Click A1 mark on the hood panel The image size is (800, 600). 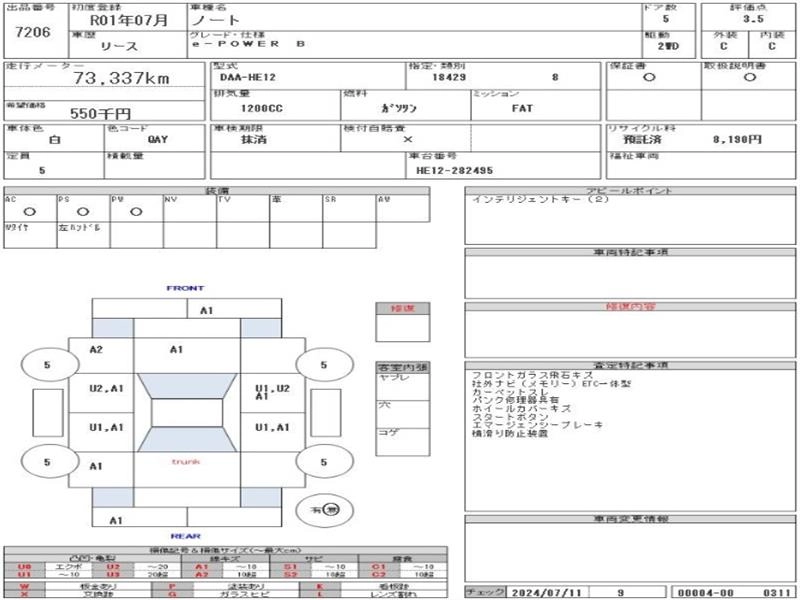176,349
